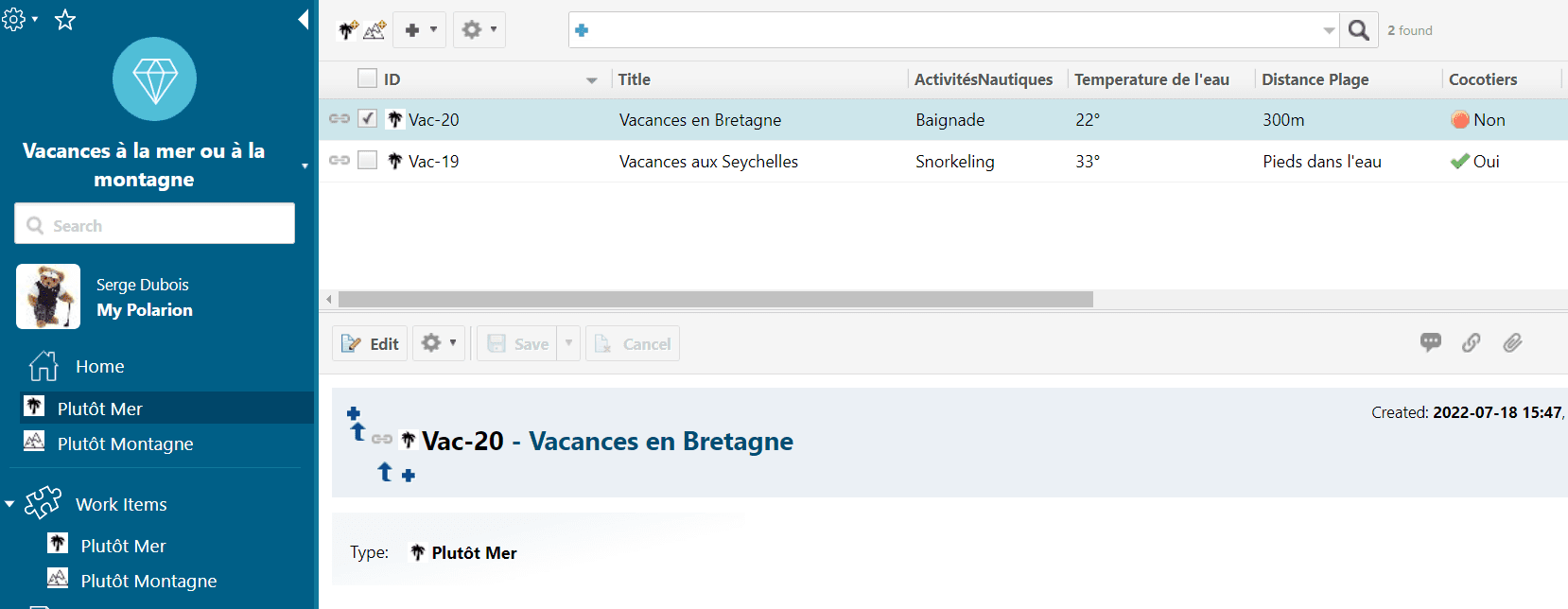1568x609 pixels.
Task: Click the blue plus icon in query field
Action: 582,30
